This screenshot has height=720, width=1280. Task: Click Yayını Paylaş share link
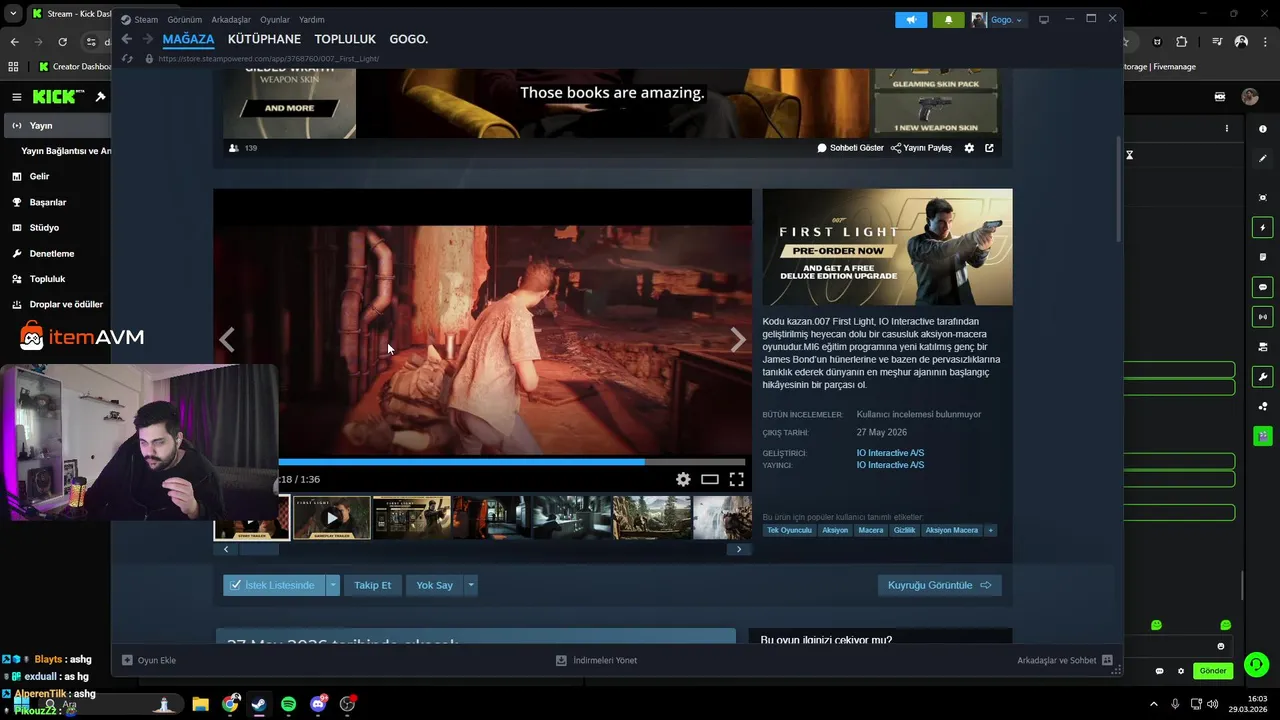921,148
